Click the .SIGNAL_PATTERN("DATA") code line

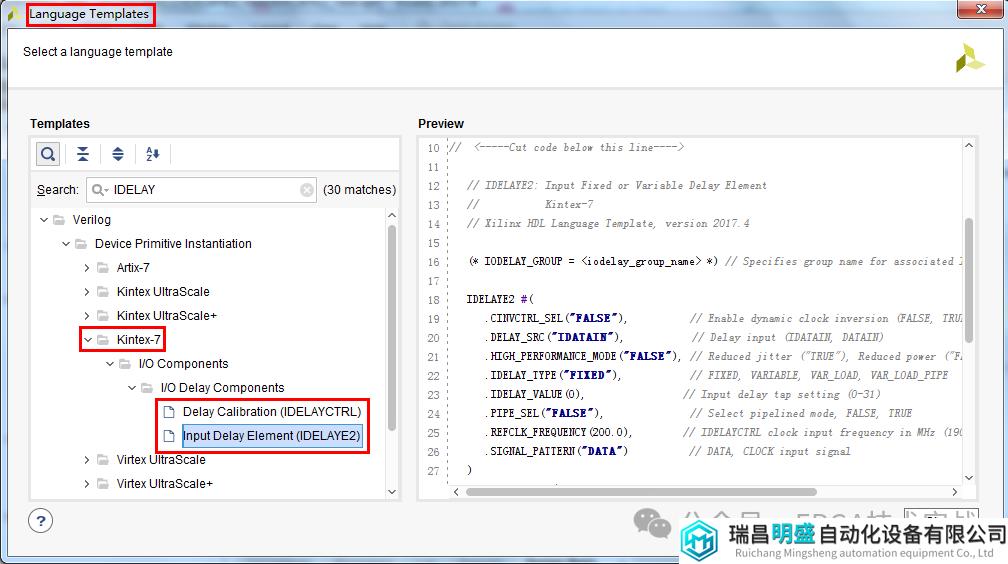pyautogui.click(x=555, y=451)
